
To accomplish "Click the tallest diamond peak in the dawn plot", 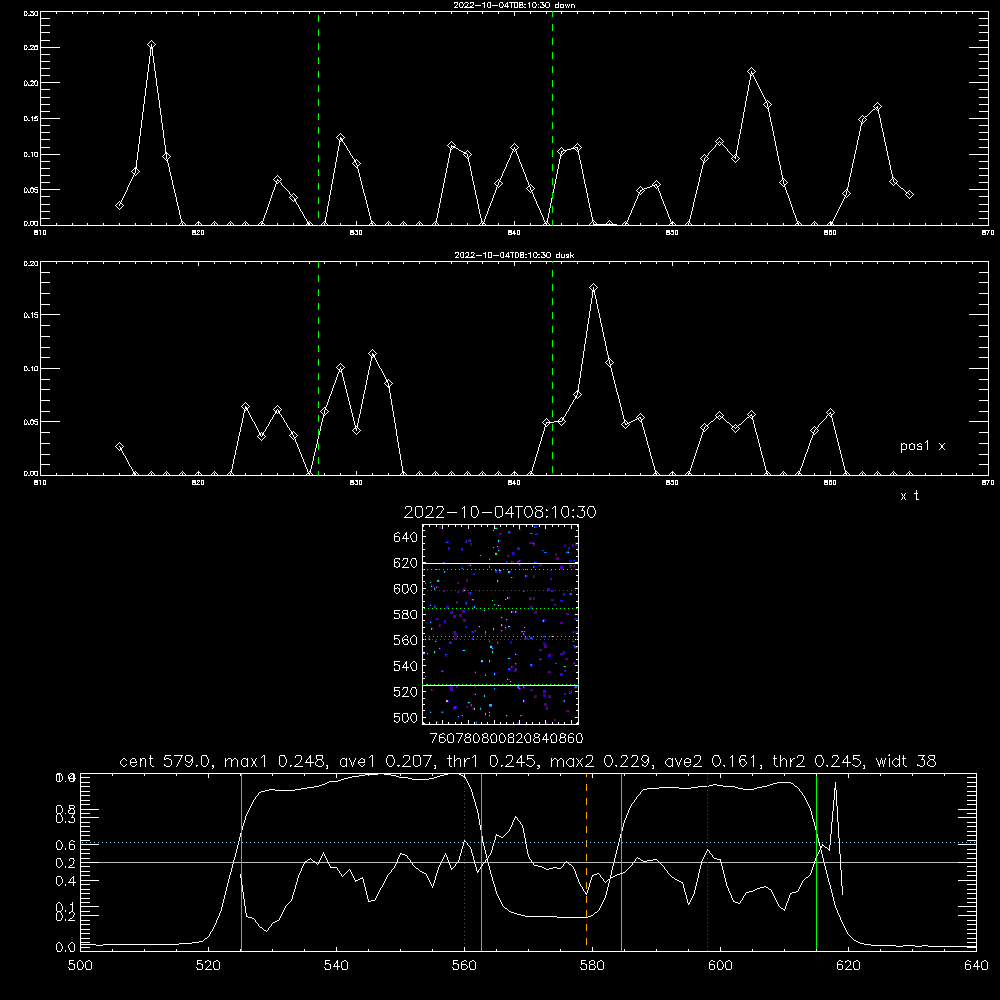I will tap(151, 45).
